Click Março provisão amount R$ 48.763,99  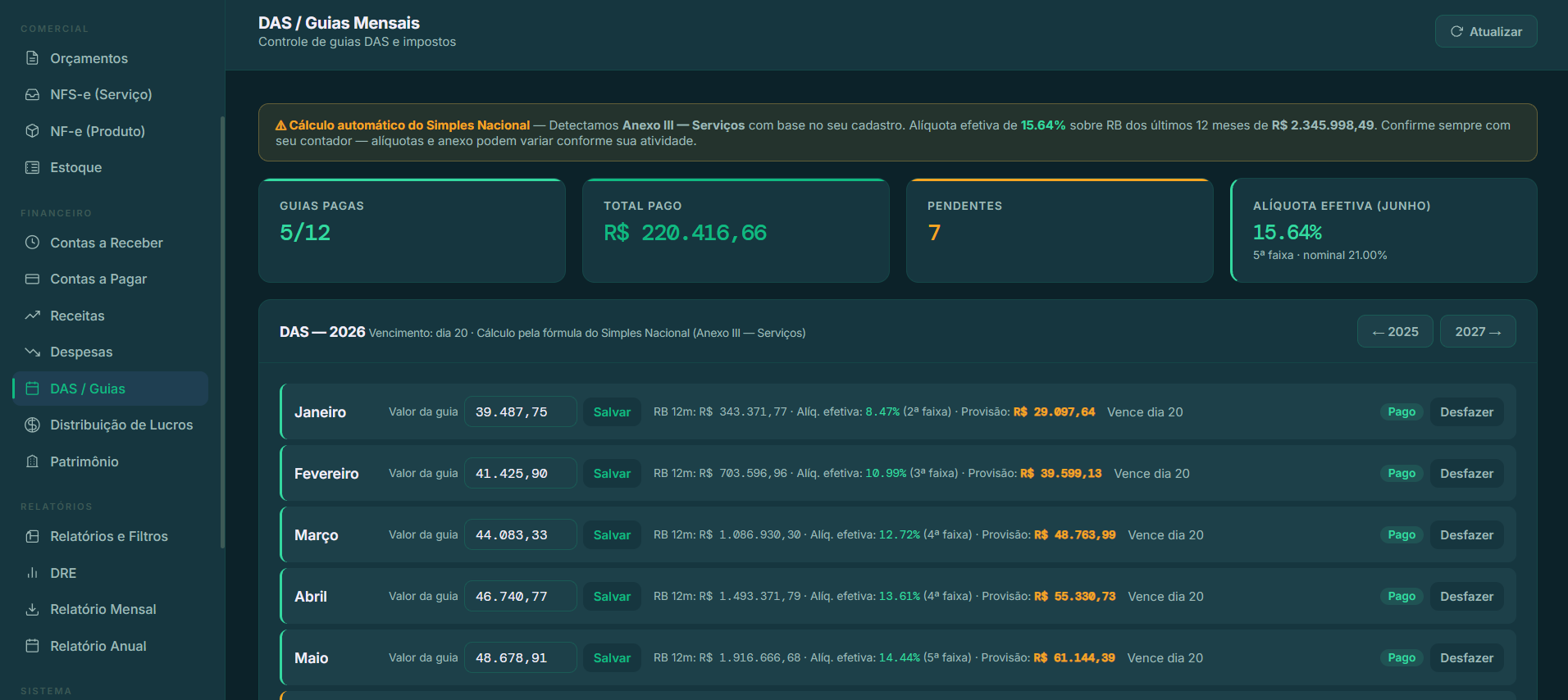[x=1075, y=534]
